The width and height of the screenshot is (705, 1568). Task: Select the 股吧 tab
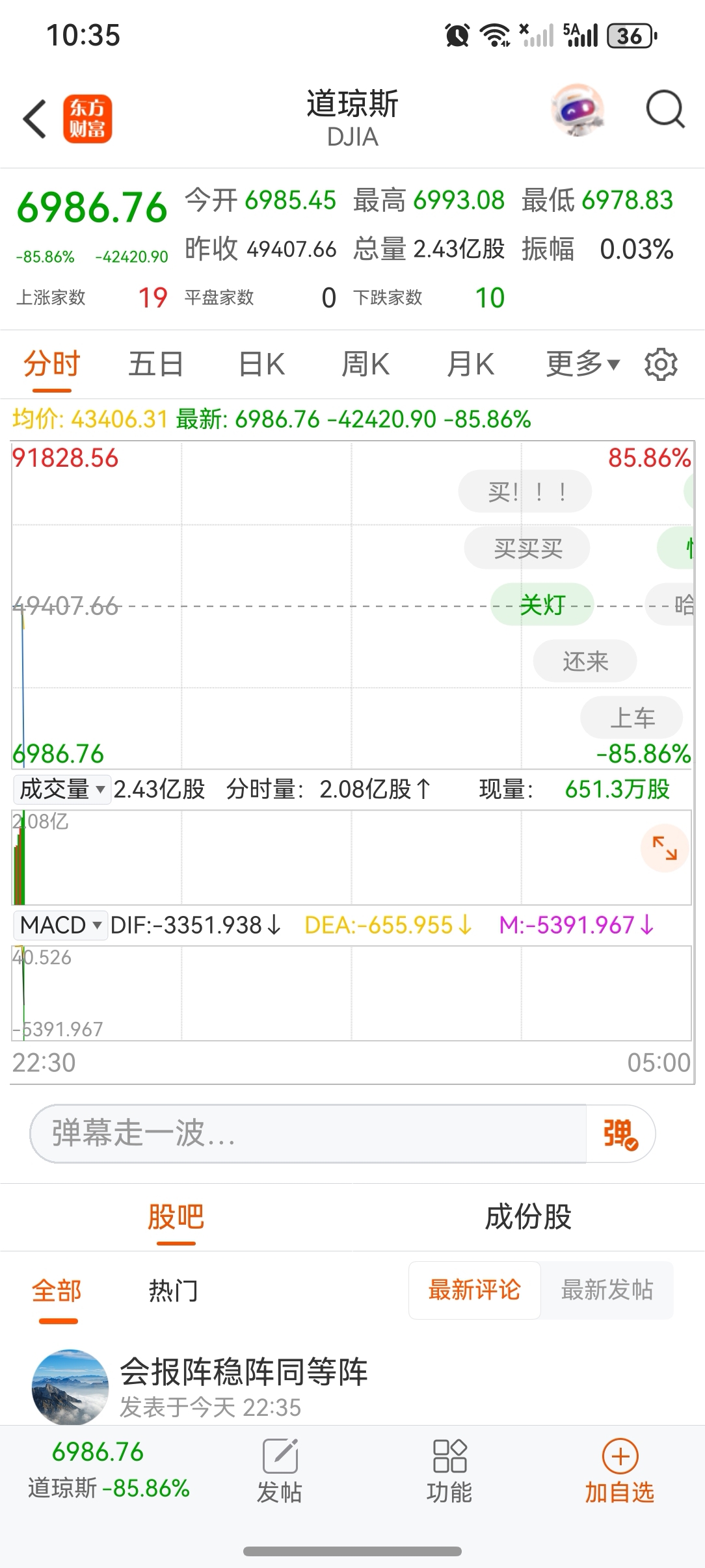[176, 1217]
